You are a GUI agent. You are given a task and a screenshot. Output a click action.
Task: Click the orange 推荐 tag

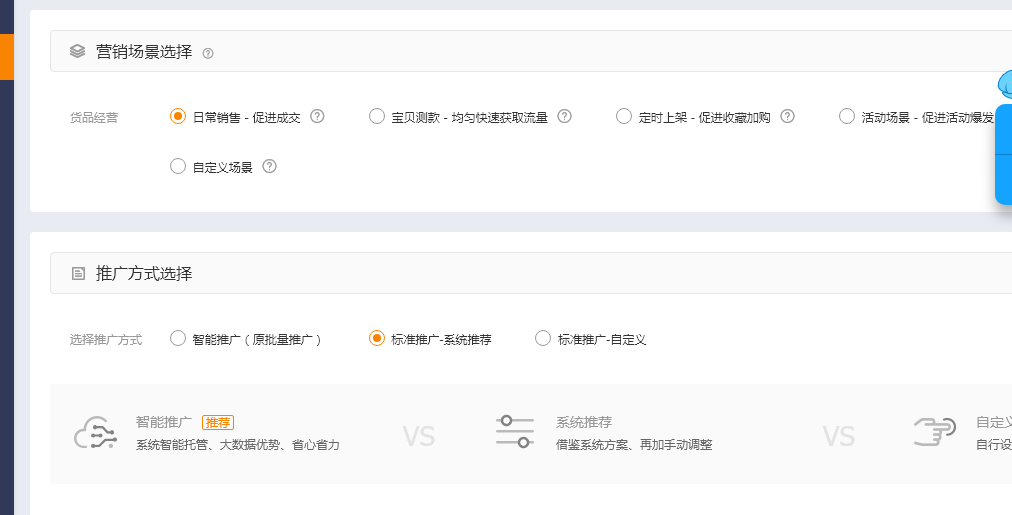click(218, 423)
